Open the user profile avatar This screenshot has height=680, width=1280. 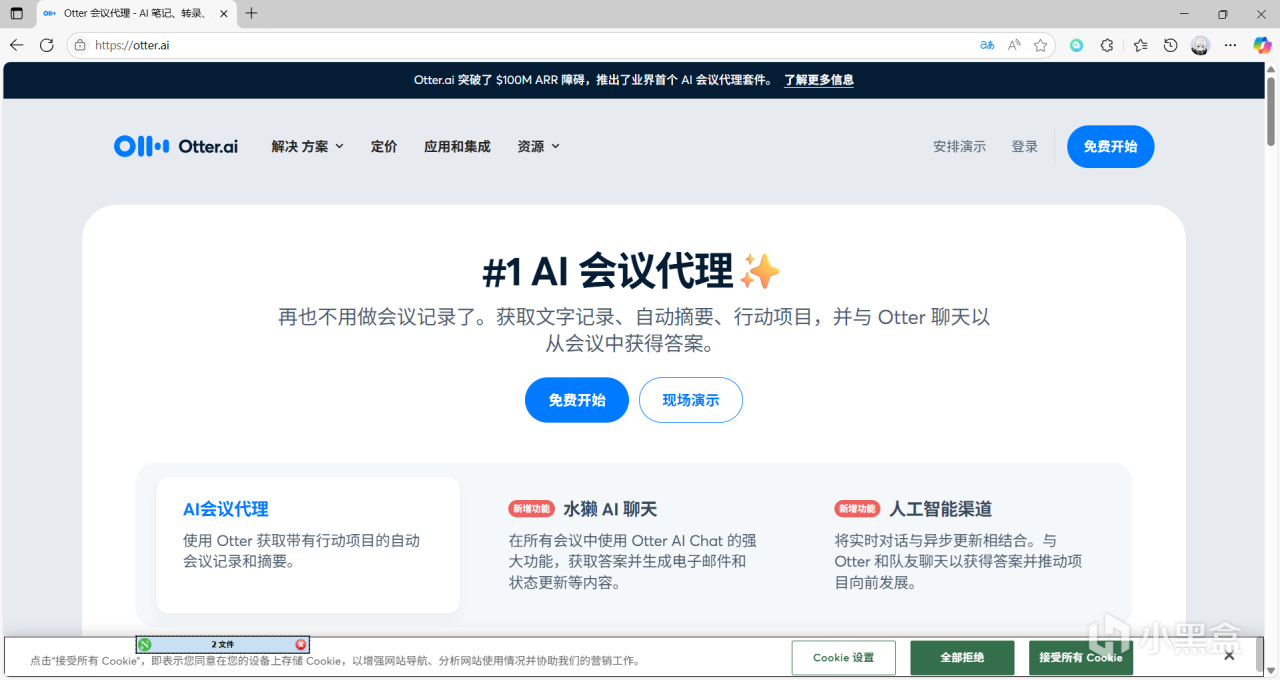tap(1200, 45)
